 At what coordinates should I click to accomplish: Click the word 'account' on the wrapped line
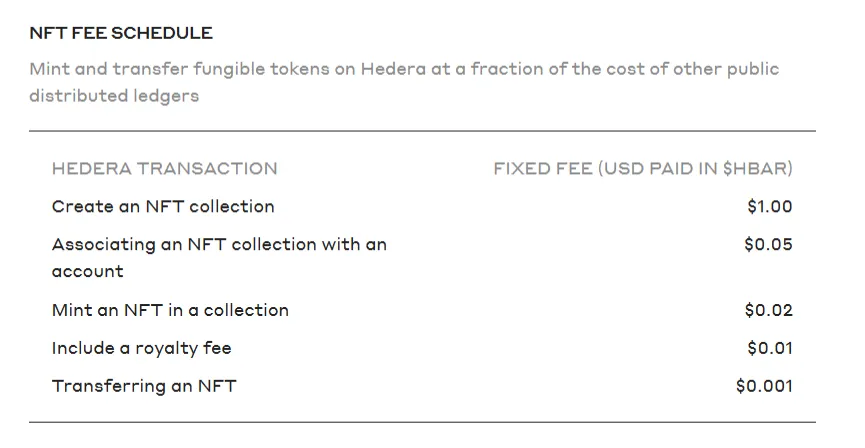[x=88, y=271]
